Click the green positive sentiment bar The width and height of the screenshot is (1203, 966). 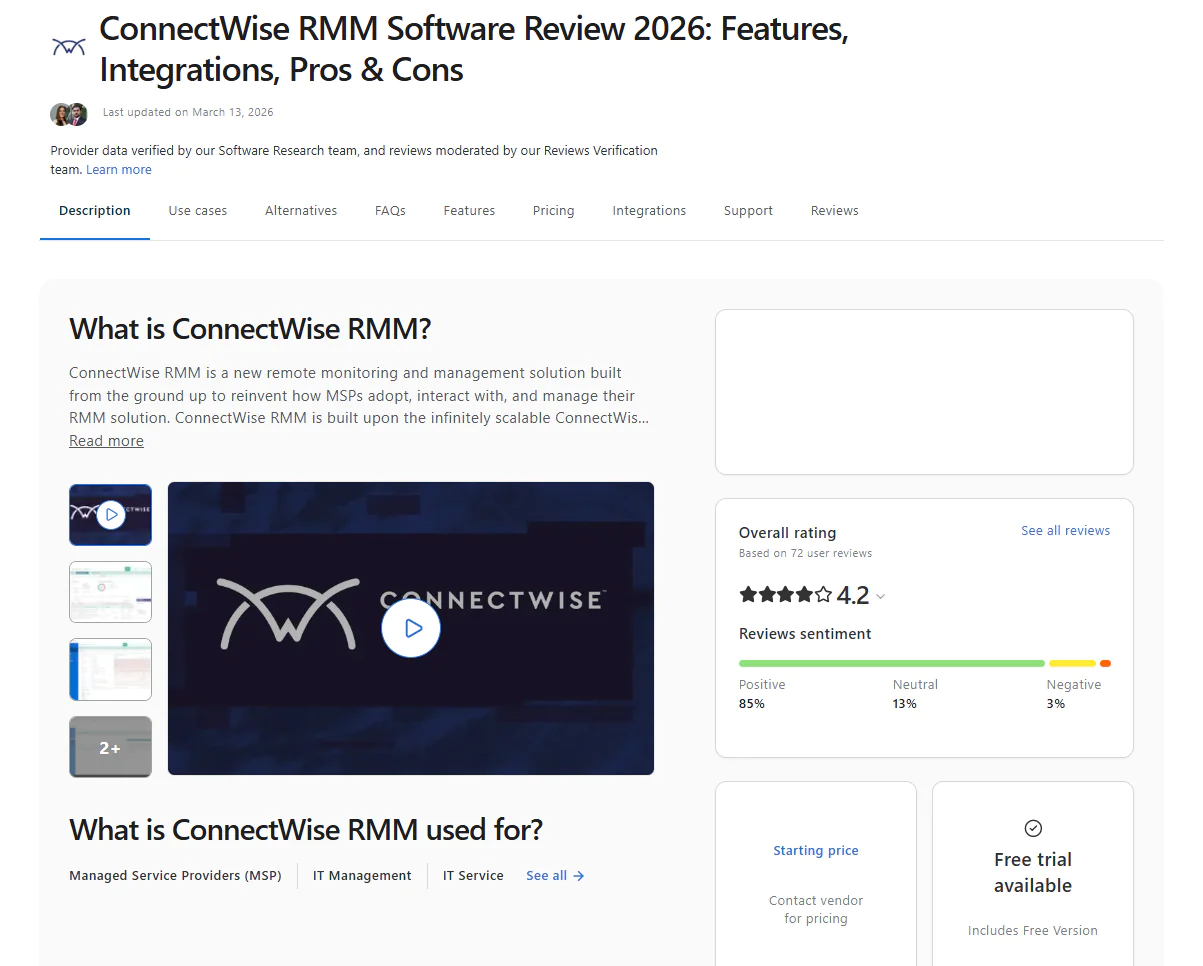(892, 663)
